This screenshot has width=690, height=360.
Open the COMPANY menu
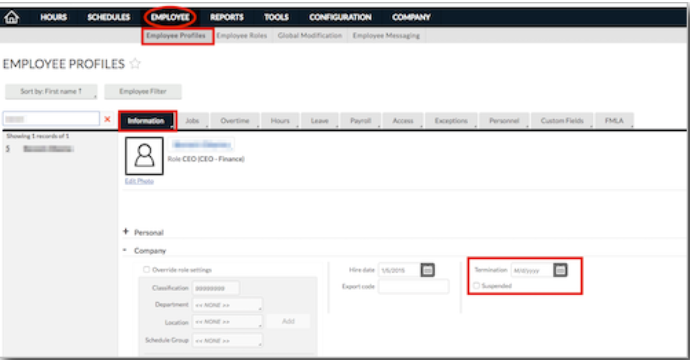(411, 17)
